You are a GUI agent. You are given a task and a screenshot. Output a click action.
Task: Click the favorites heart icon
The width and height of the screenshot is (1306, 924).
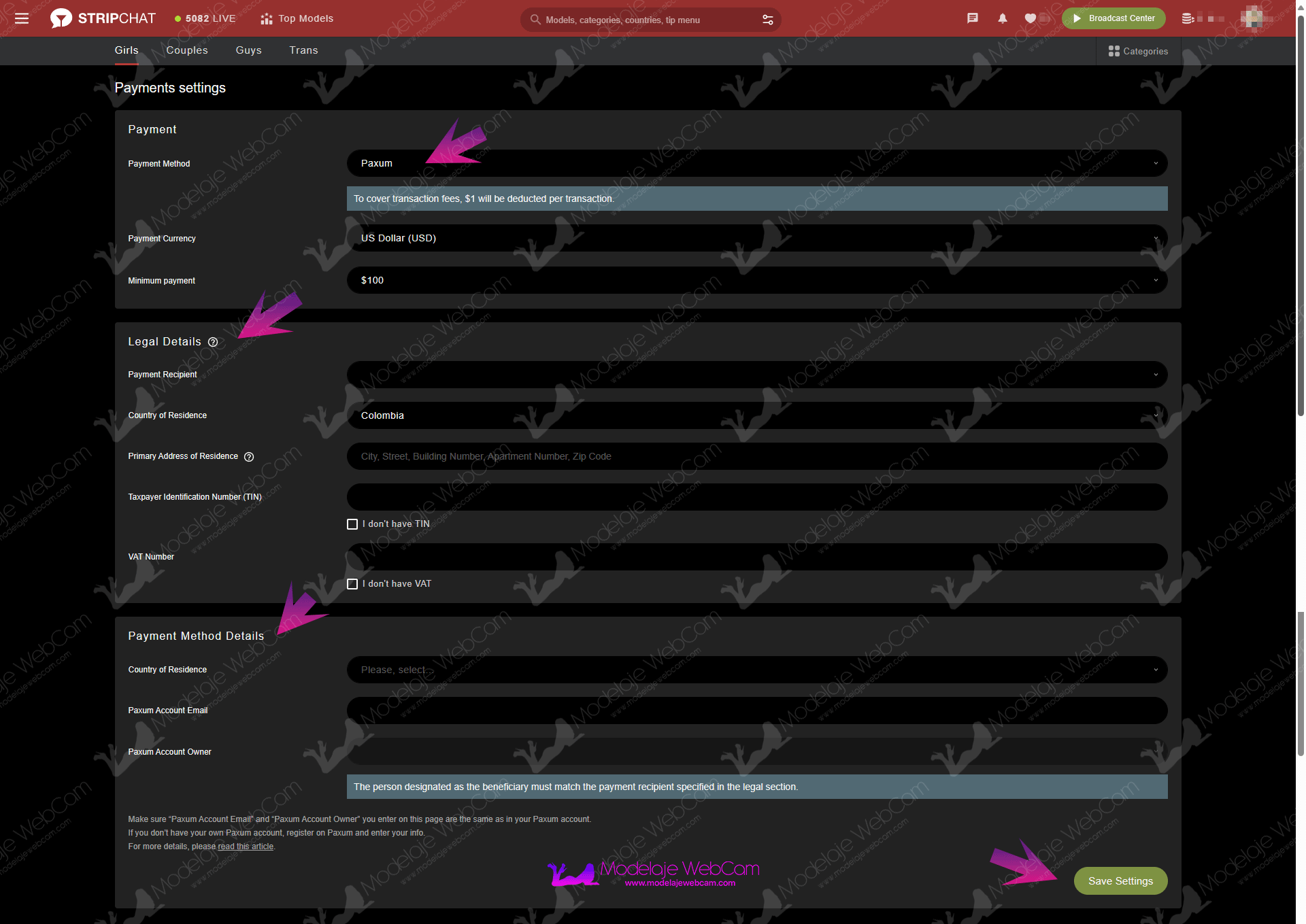[1031, 18]
